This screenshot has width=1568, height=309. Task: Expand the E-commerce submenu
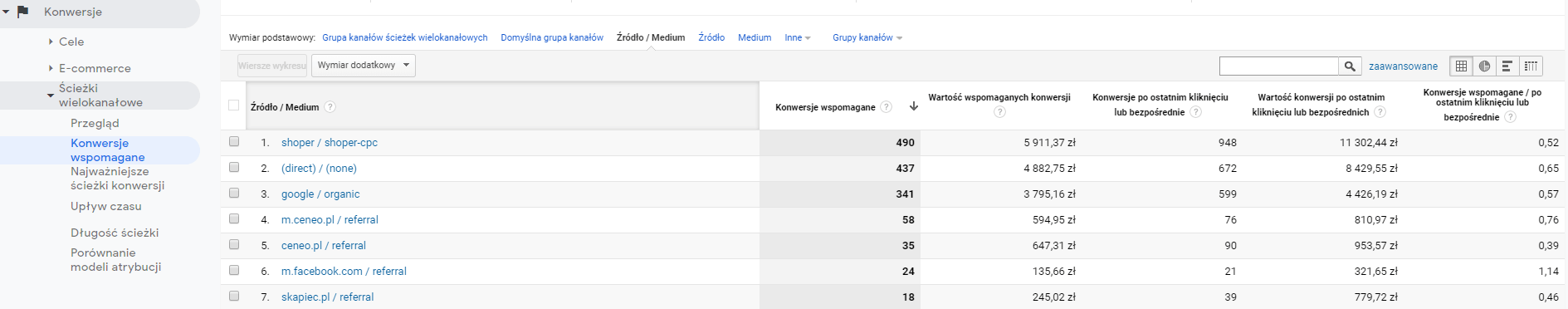click(x=51, y=68)
